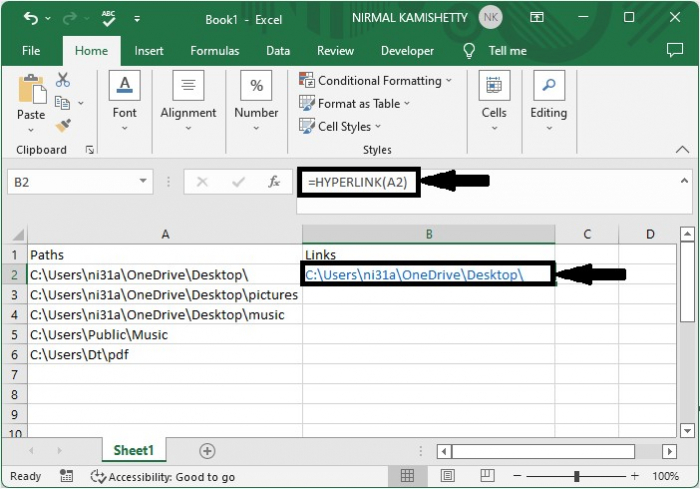Viewport: 700px width, 489px height.
Task: Click the Redo arrow icon
Action: [70, 18]
